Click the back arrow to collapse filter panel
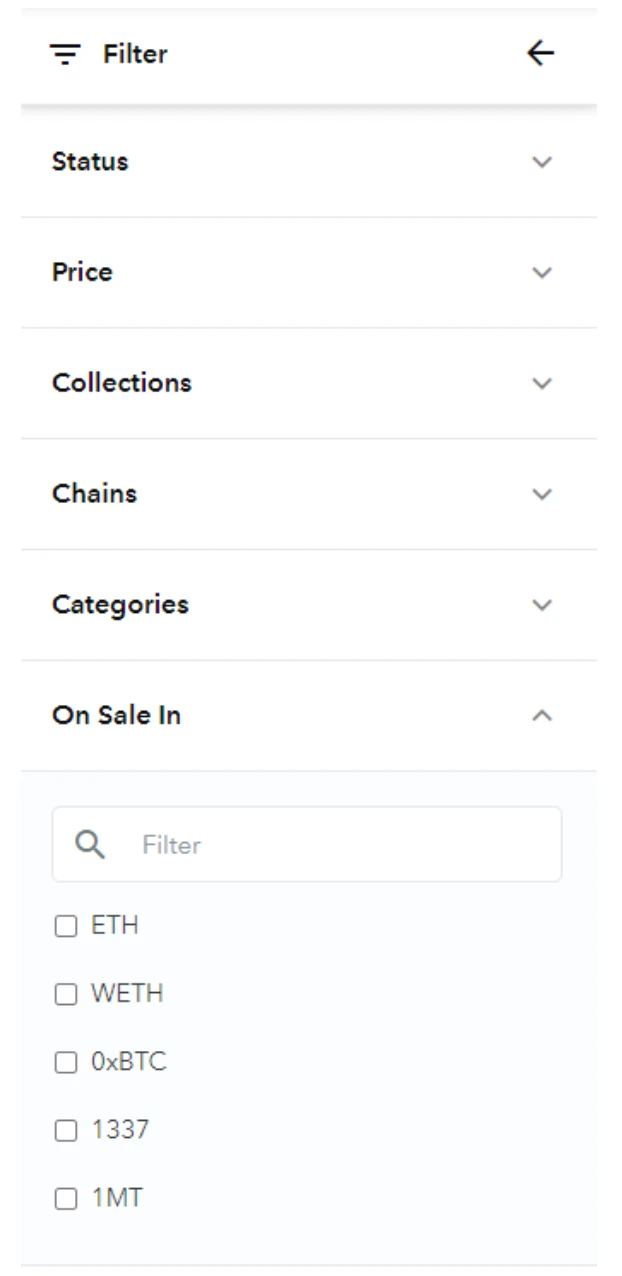 (x=540, y=53)
